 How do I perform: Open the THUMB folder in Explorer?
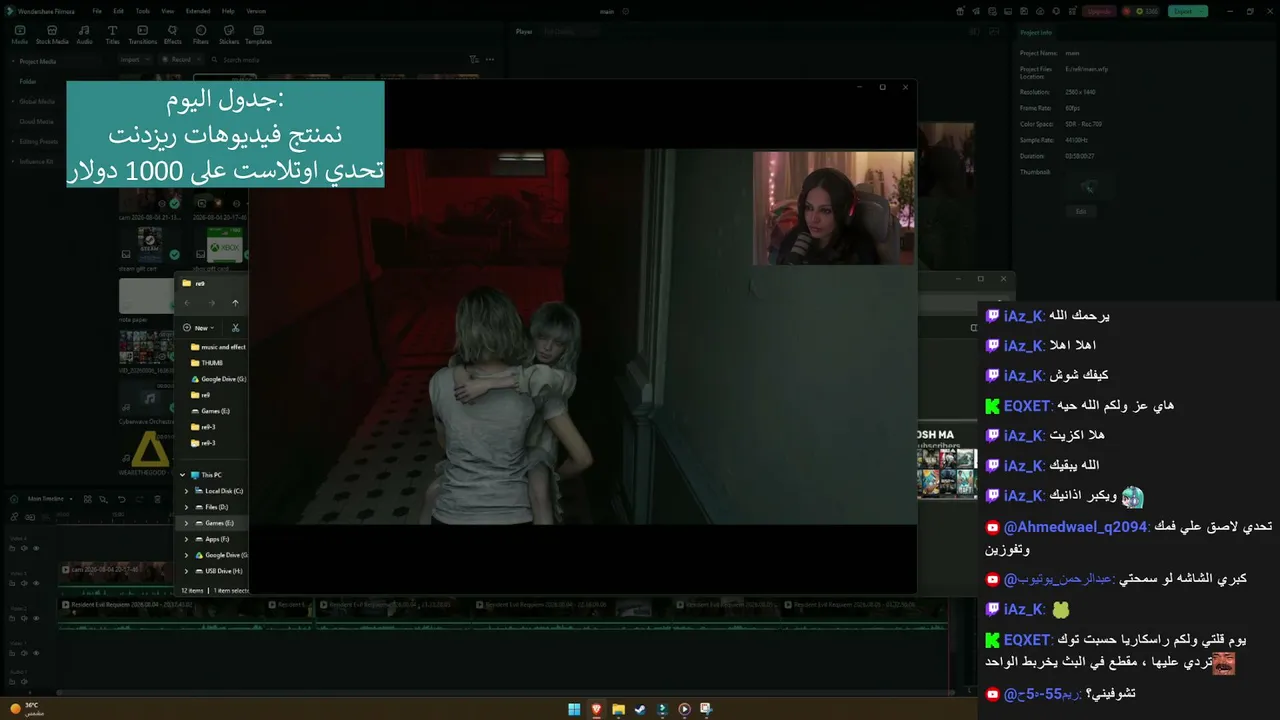click(206, 363)
